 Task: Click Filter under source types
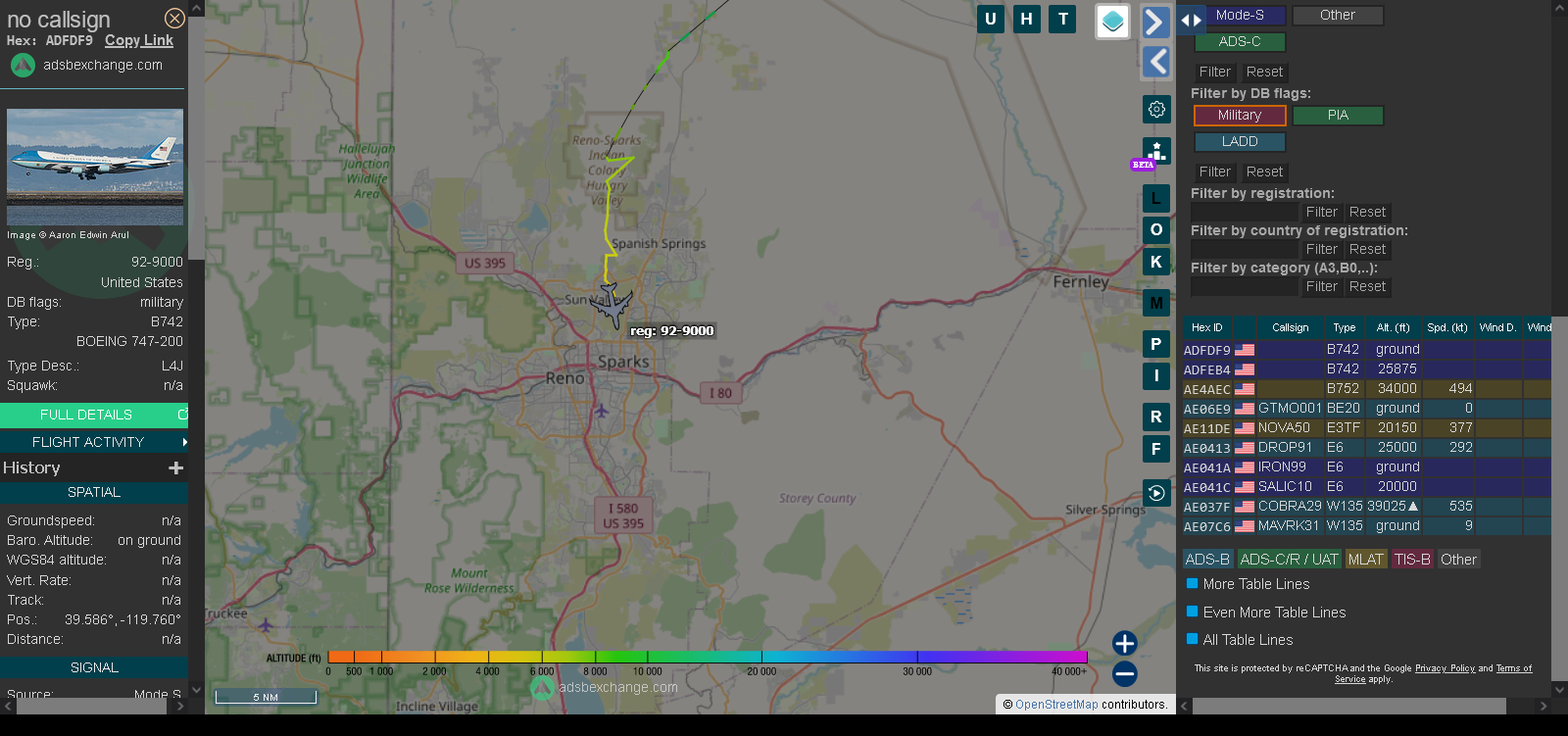click(x=1215, y=72)
